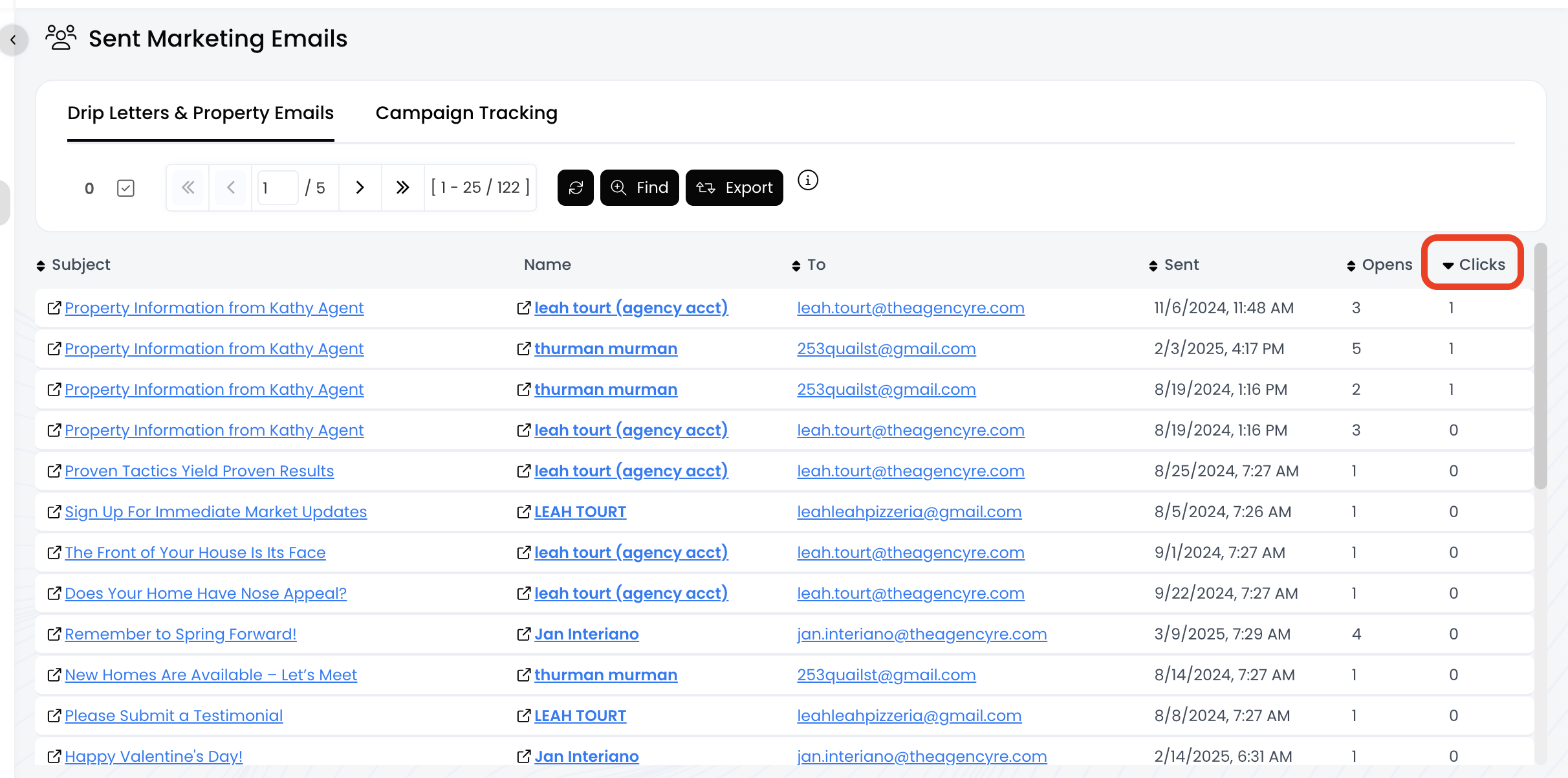This screenshot has width=1568, height=778.
Task: Click the refresh list icon button
Action: (575, 188)
